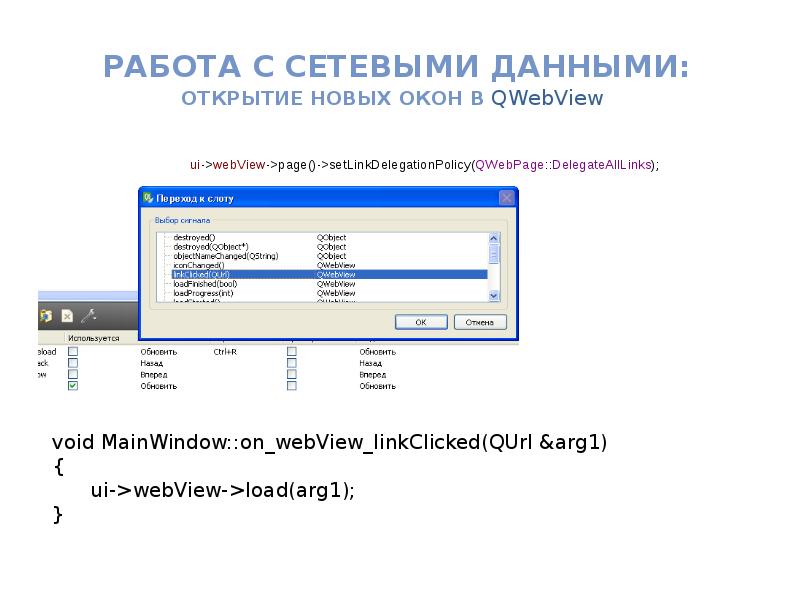Toggle the checkable checkbox in the Назад row
The height and width of the screenshot is (600, 800).
(x=291, y=363)
